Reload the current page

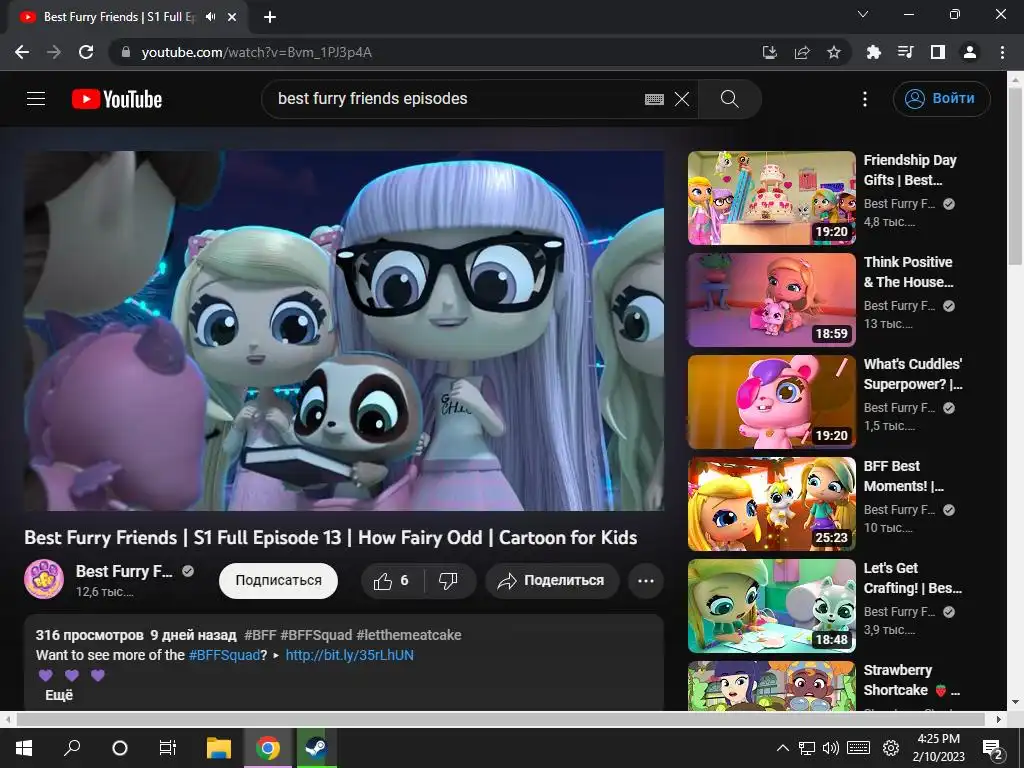pos(86,52)
